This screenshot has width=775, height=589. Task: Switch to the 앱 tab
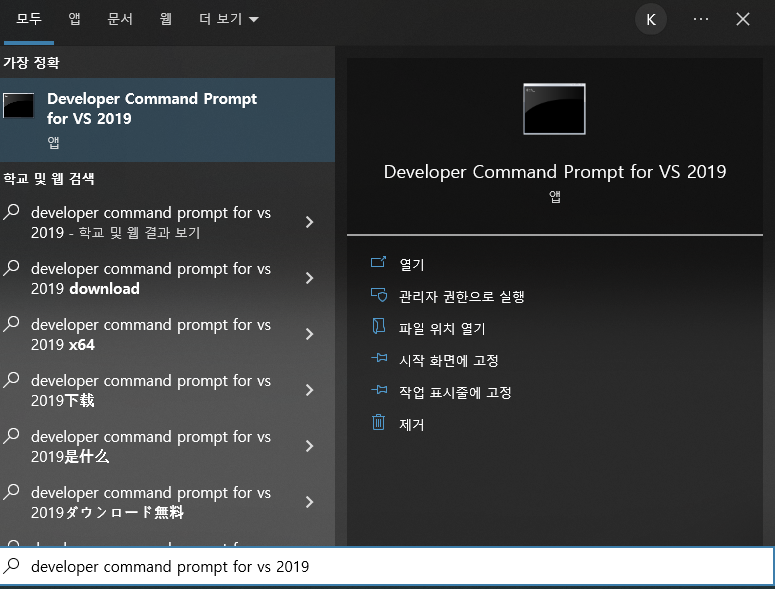(x=75, y=19)
